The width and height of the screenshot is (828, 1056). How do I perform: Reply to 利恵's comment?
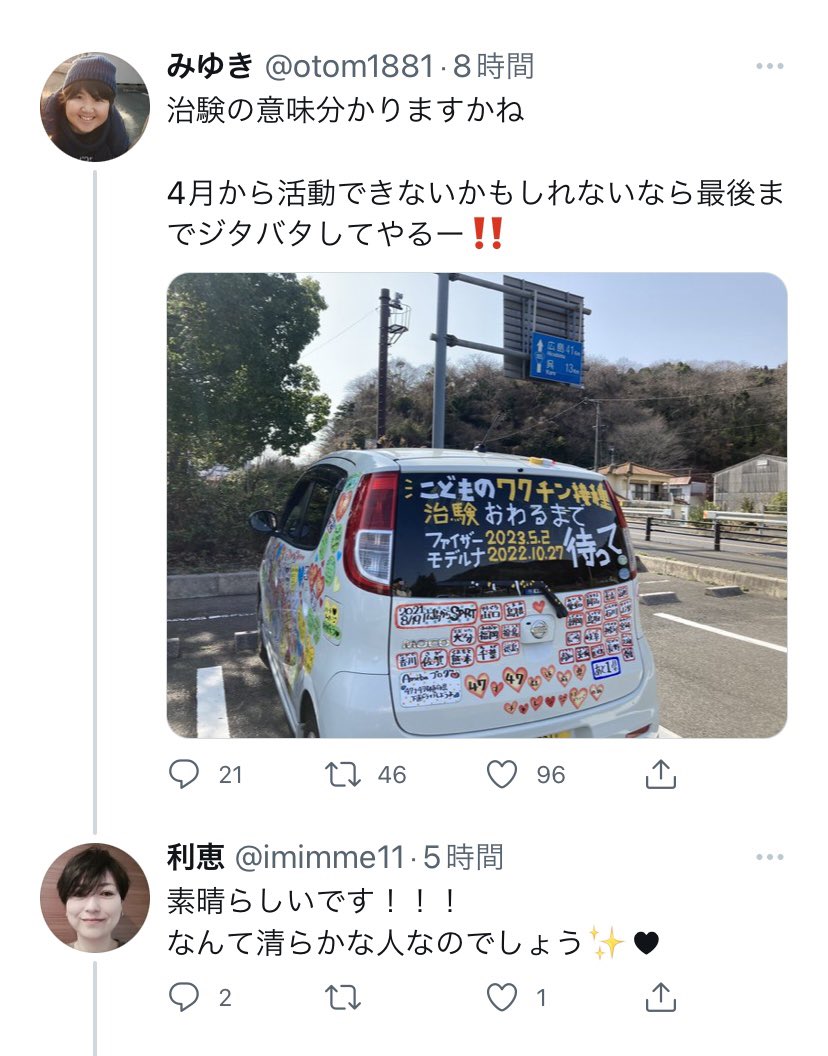click(184, 997)
